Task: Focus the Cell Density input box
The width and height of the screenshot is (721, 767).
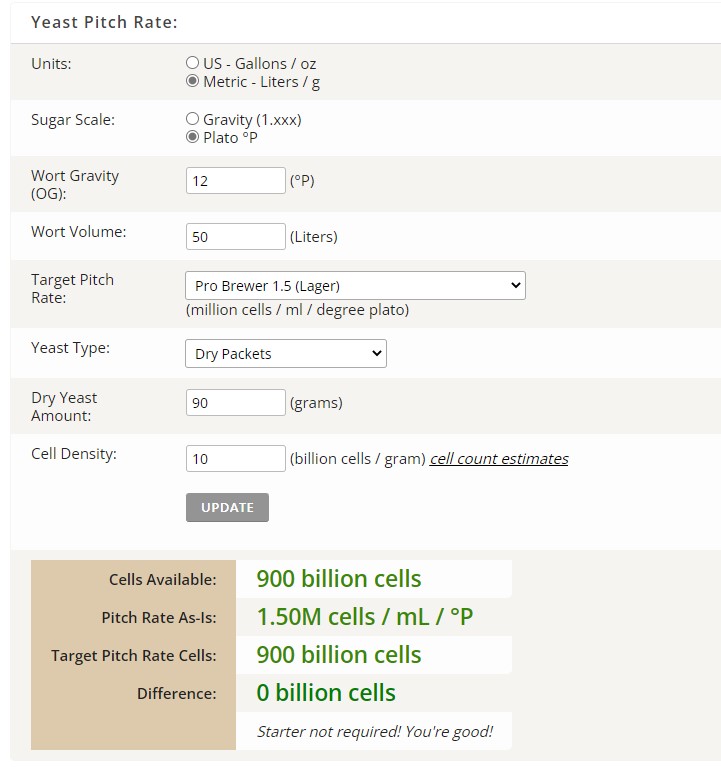Action: pos(236,459)
